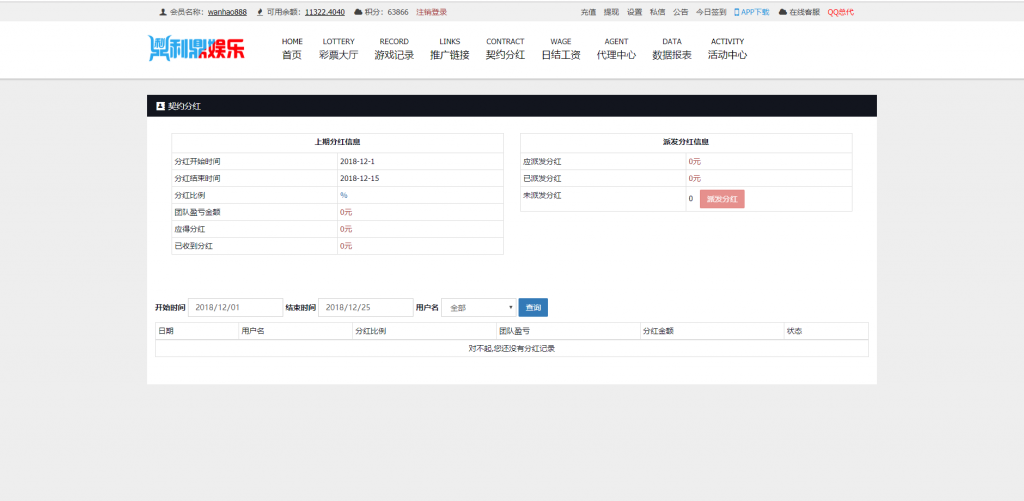1024x501 pixels.
Task: Open the QQ总代 link
Action: click(841, 12)
